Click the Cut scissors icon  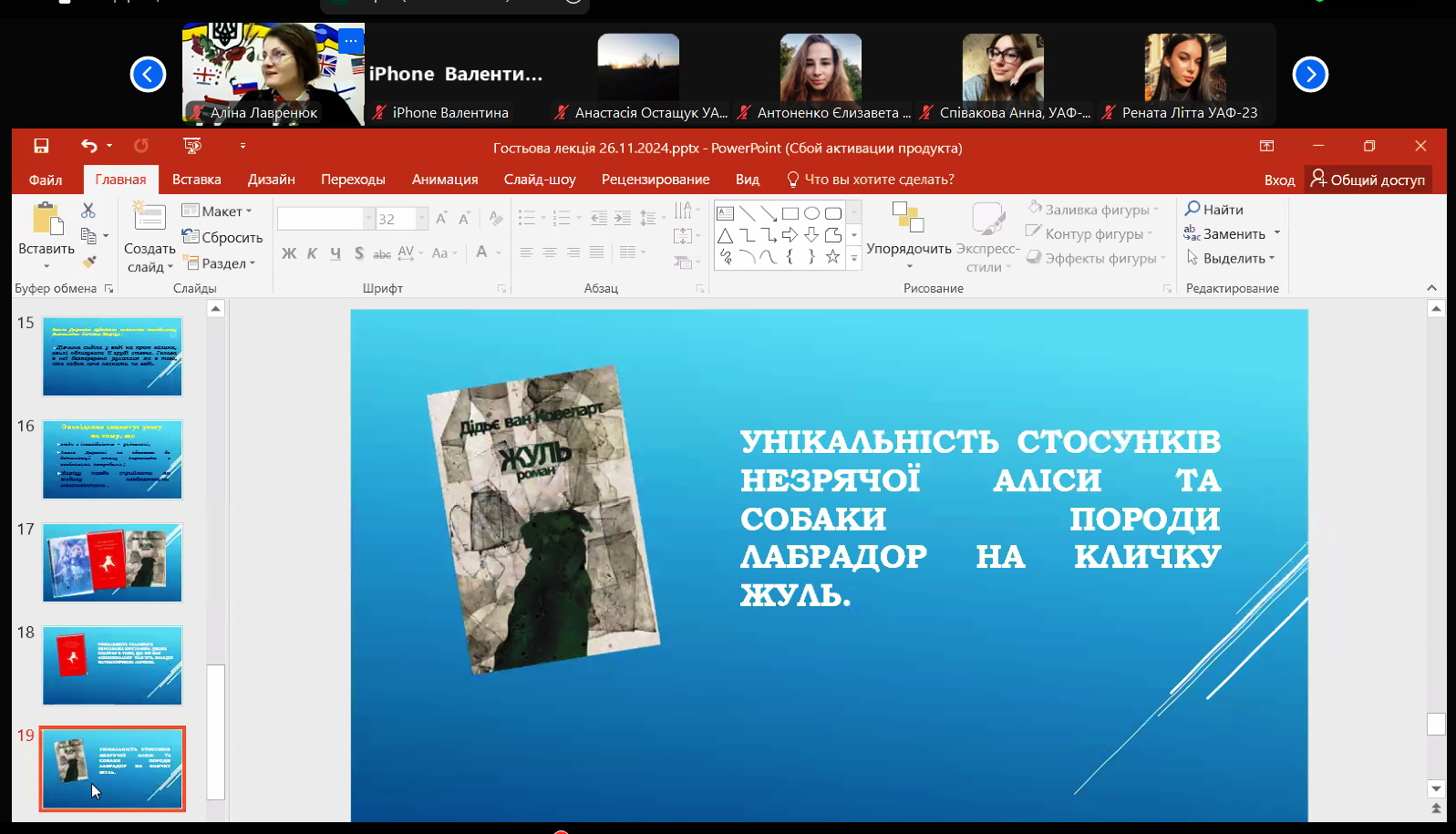coord(88,211)
